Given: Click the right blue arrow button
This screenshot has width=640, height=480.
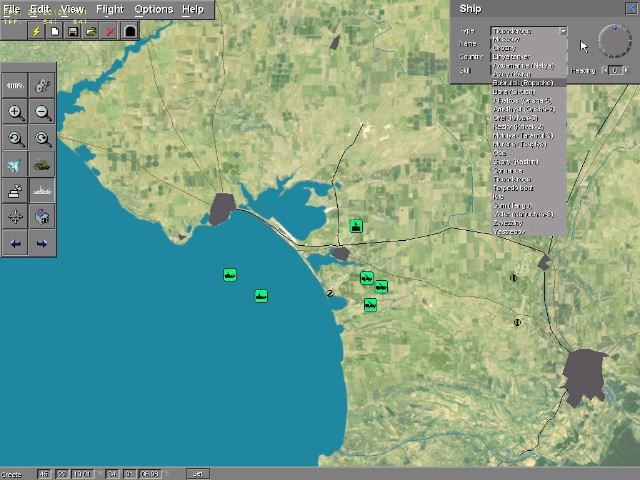Looking at the screenshot, I should click(x=43, y=243).
